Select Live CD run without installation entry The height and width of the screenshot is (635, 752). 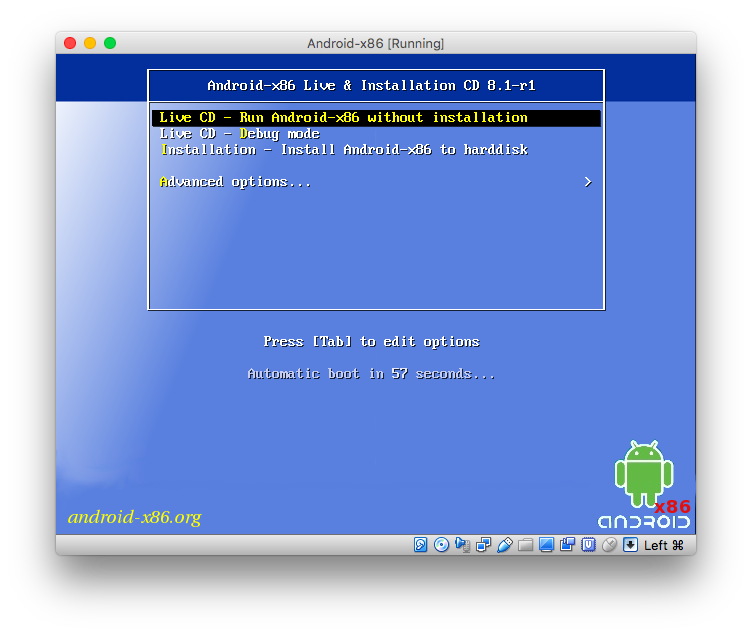click(x=376, y=118)
